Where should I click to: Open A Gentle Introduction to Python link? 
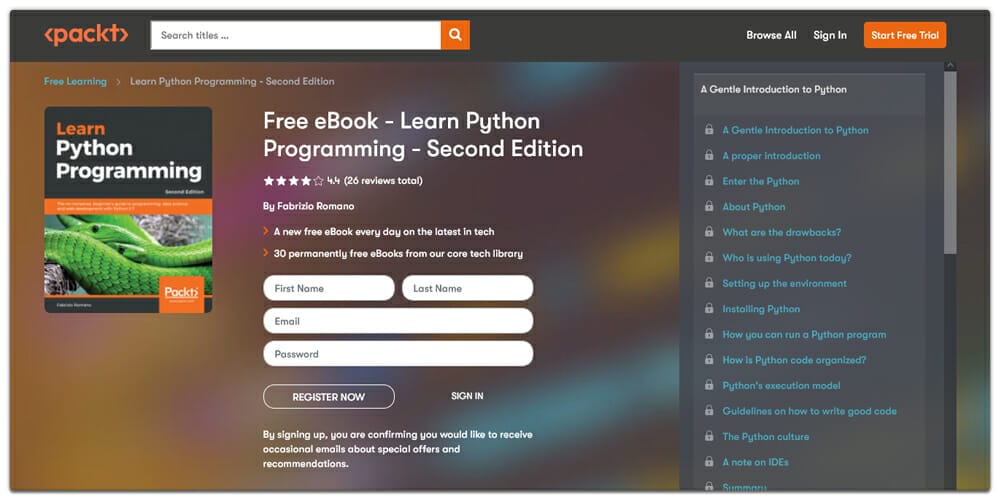point(795,130)
